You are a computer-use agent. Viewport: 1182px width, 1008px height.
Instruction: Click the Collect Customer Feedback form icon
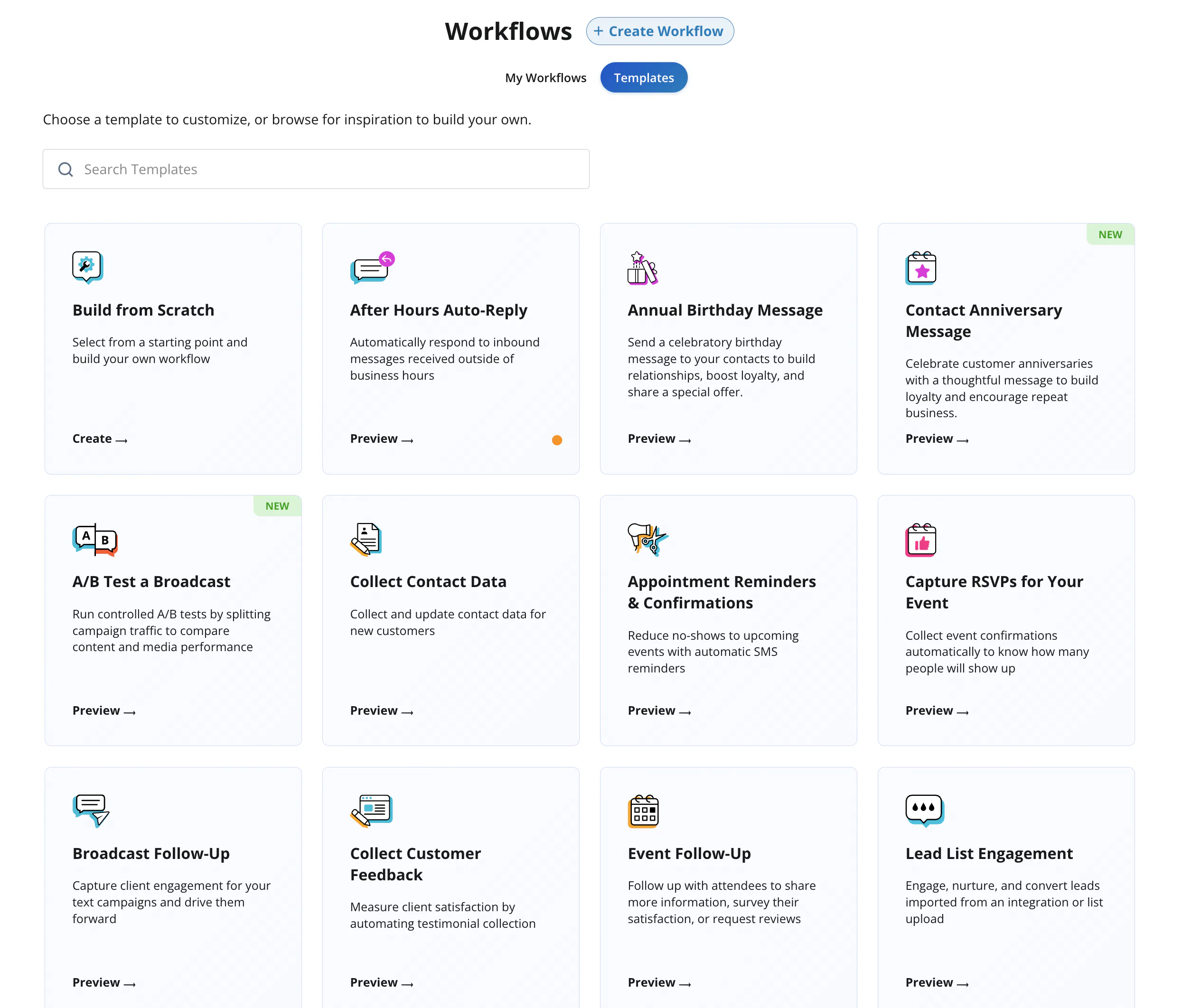coord(371,811)
